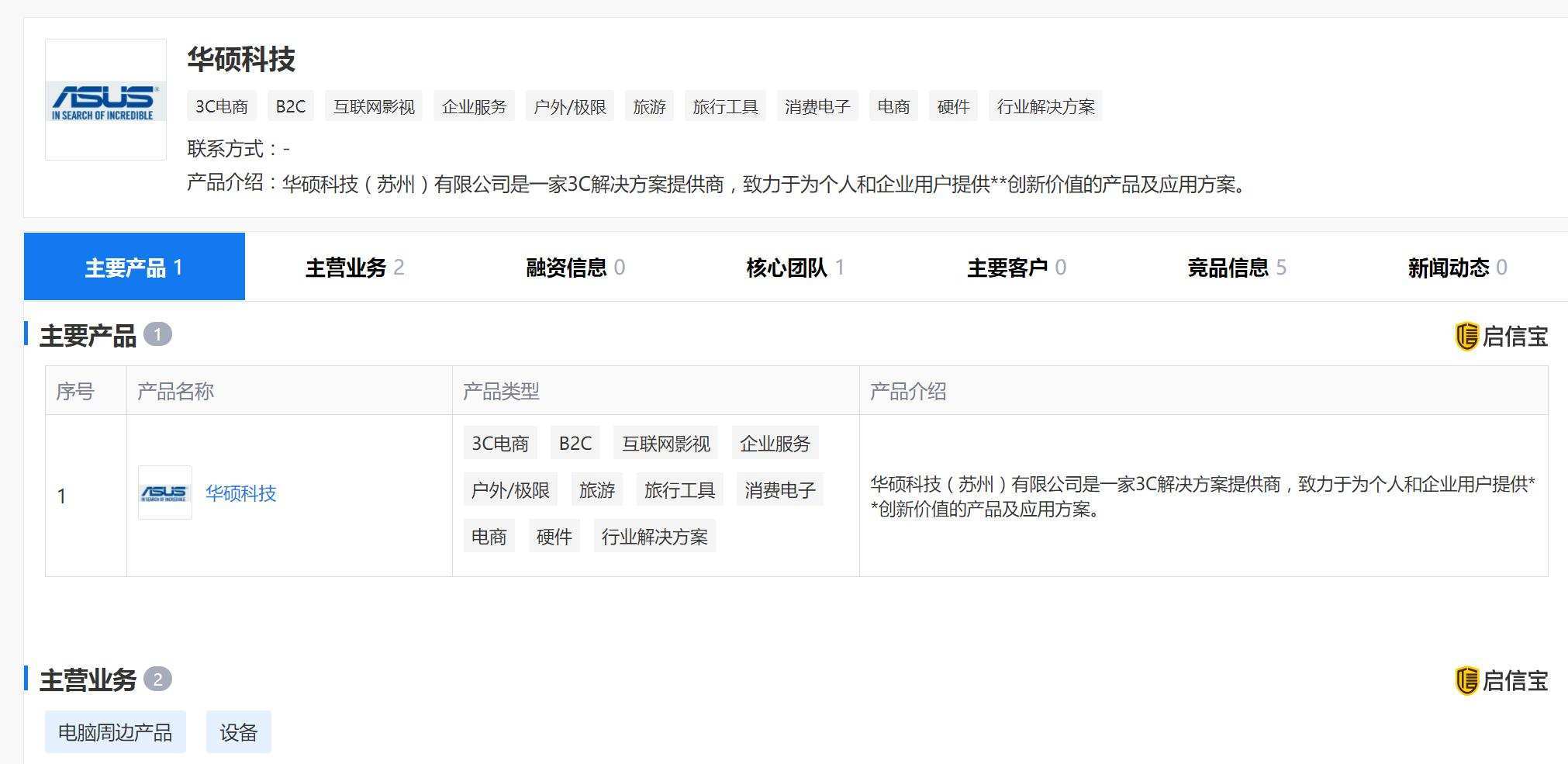
Task: Click 3C电商 tag in product table
Action: pos(500,443)
